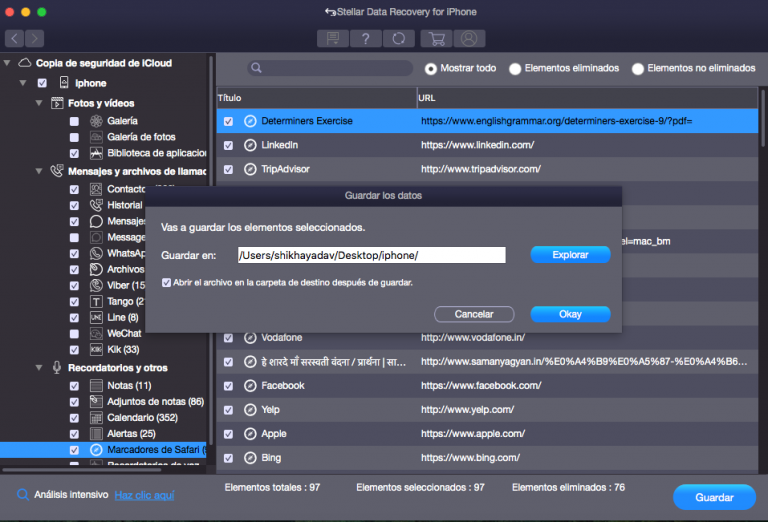Select the Mostrar todo radio button
Image resolution: width=768 pixels, height=522 pixels.
pyautogui.click(x=431, y=69)
